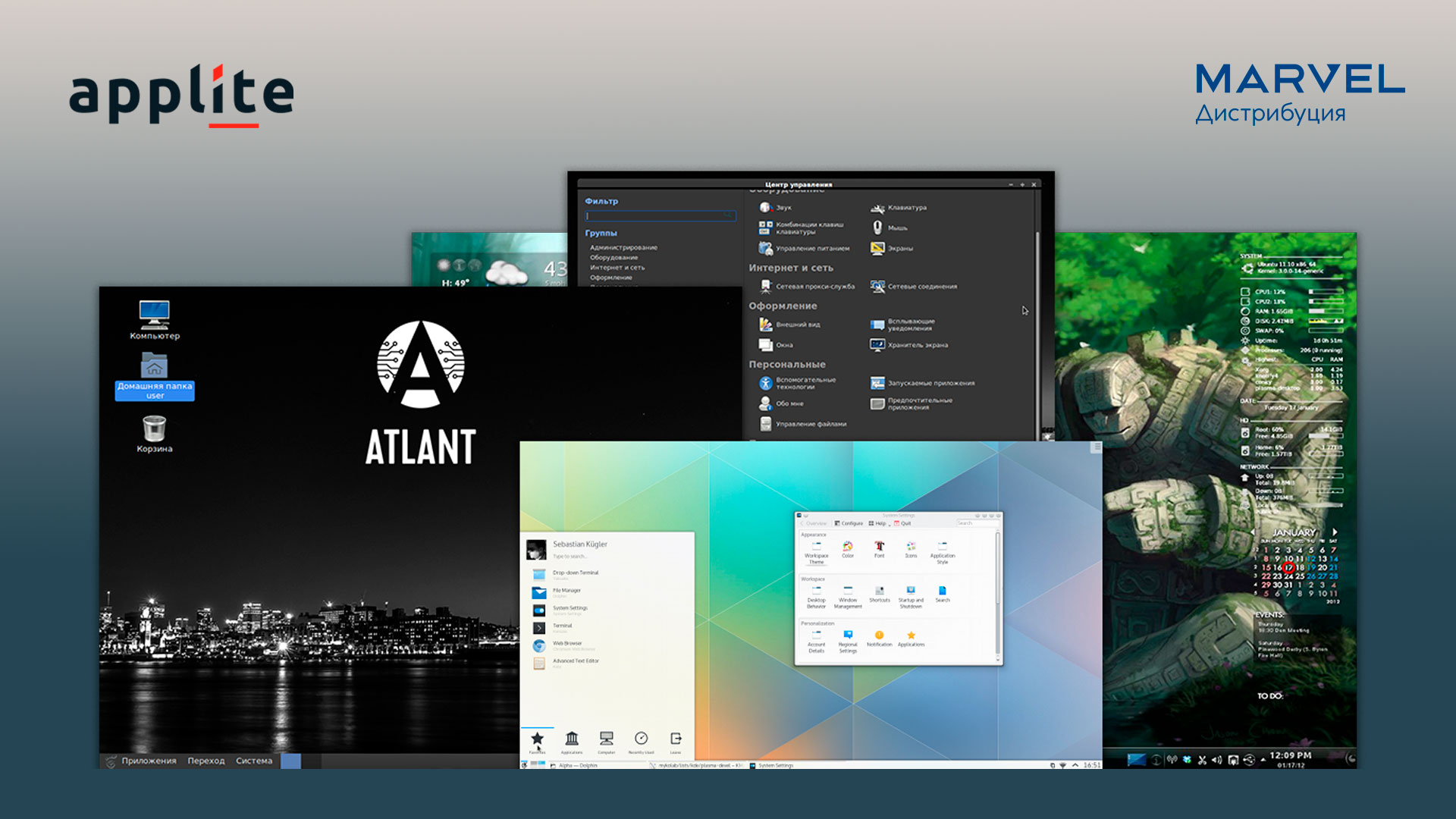This screenshot has width=1456, height=819.
Task: Open Предпочтительные приложения icon
Action: [912, 403]
